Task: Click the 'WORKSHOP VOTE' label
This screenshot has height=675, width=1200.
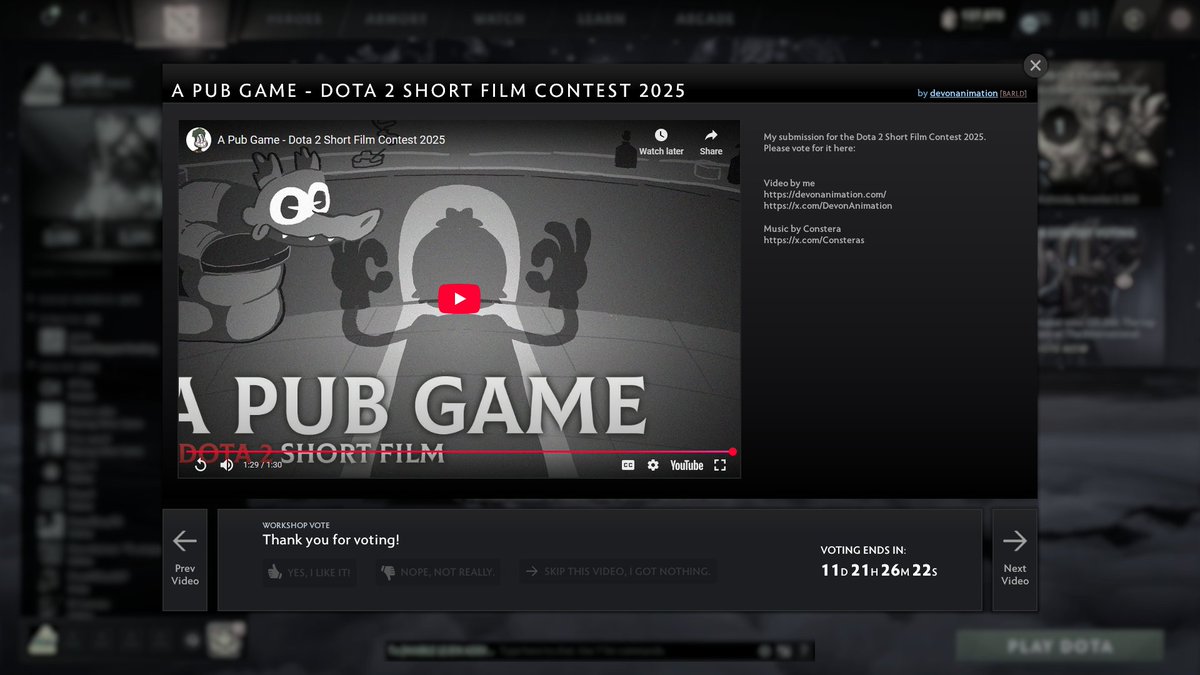Action: click(296, 525)
